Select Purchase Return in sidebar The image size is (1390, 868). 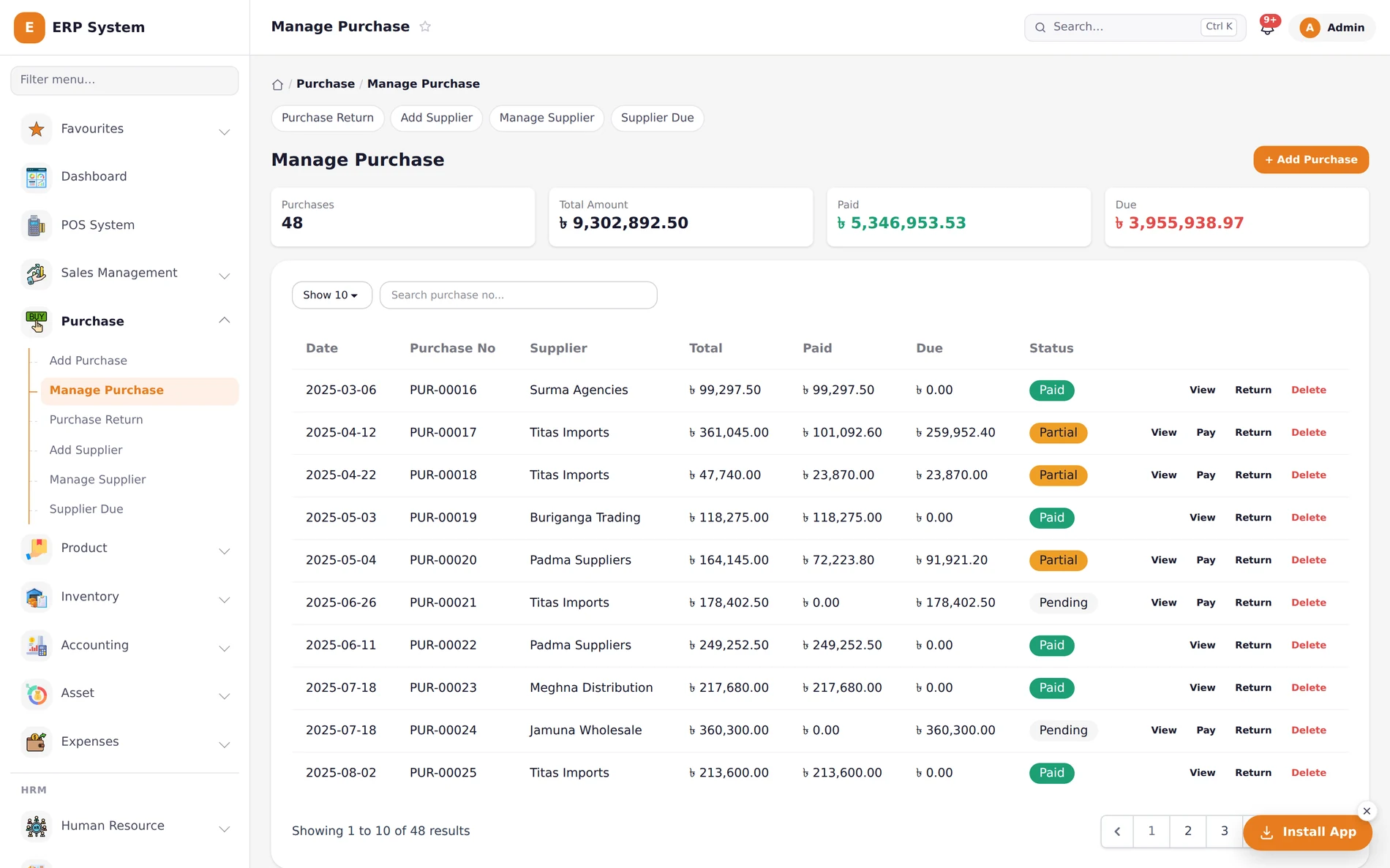(x=96, y=420)
